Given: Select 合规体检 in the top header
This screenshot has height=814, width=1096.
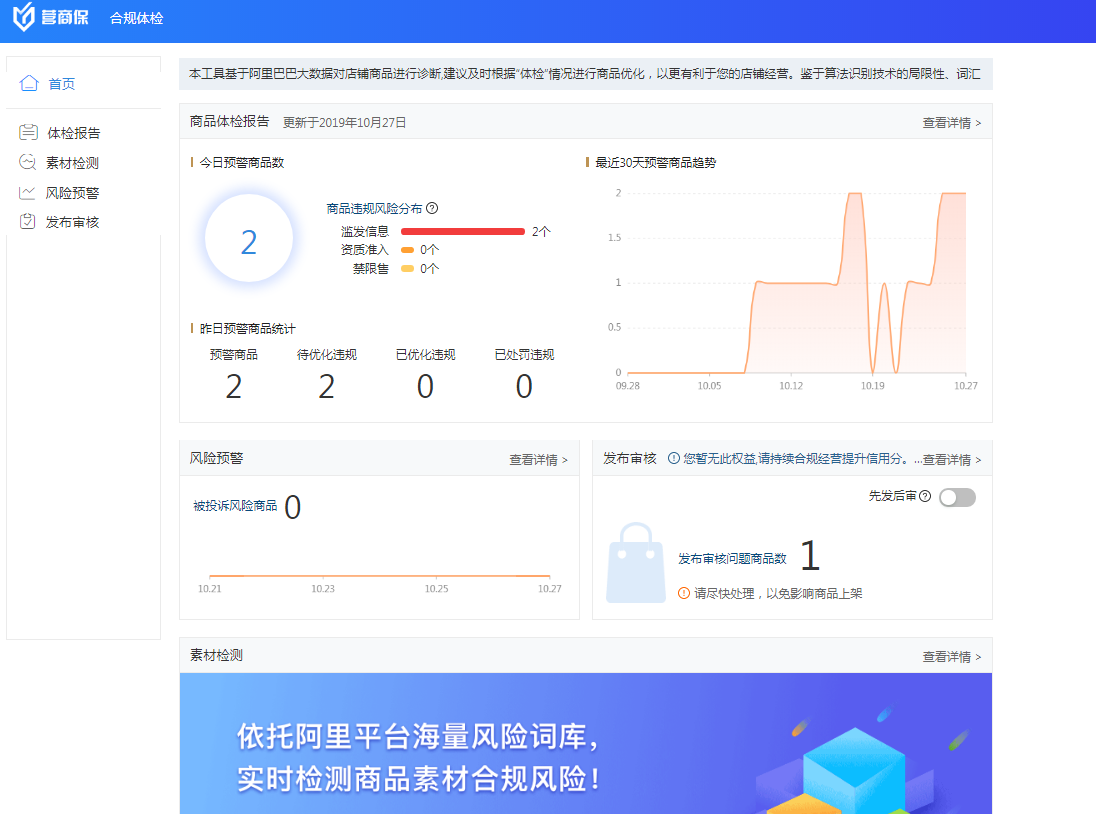Looking at the screenshot, I should pyautogui.click(x=137, y=19).
